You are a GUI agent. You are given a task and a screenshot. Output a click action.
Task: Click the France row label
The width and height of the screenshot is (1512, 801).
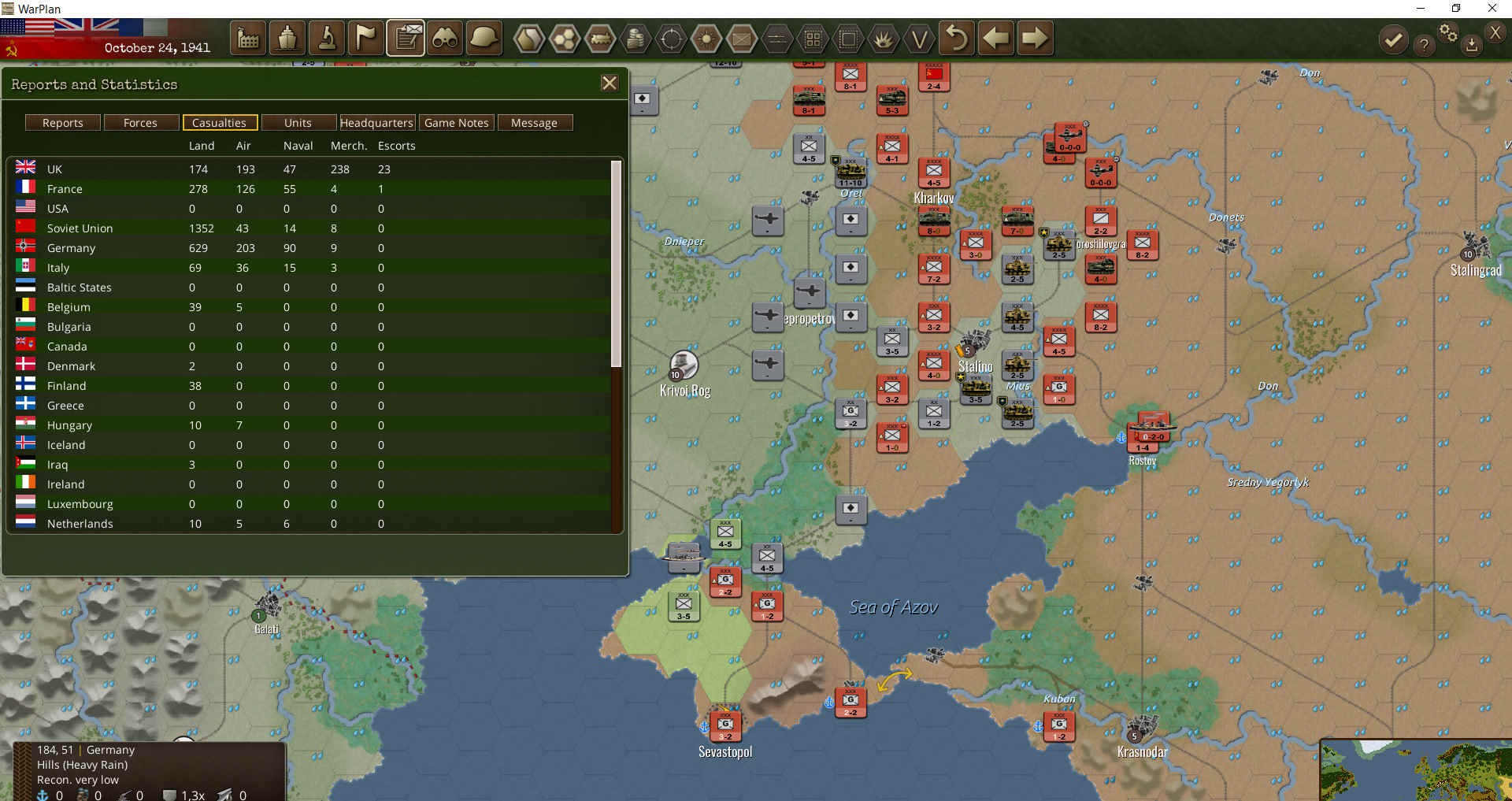tap(65, 189)
